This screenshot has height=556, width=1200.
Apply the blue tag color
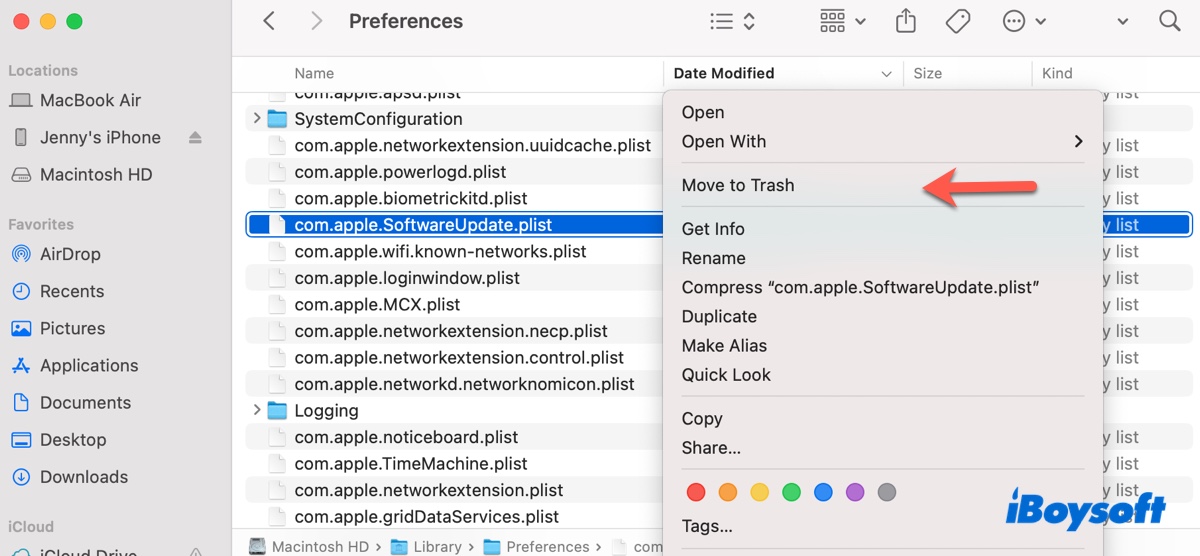click(x=823, y=492)
